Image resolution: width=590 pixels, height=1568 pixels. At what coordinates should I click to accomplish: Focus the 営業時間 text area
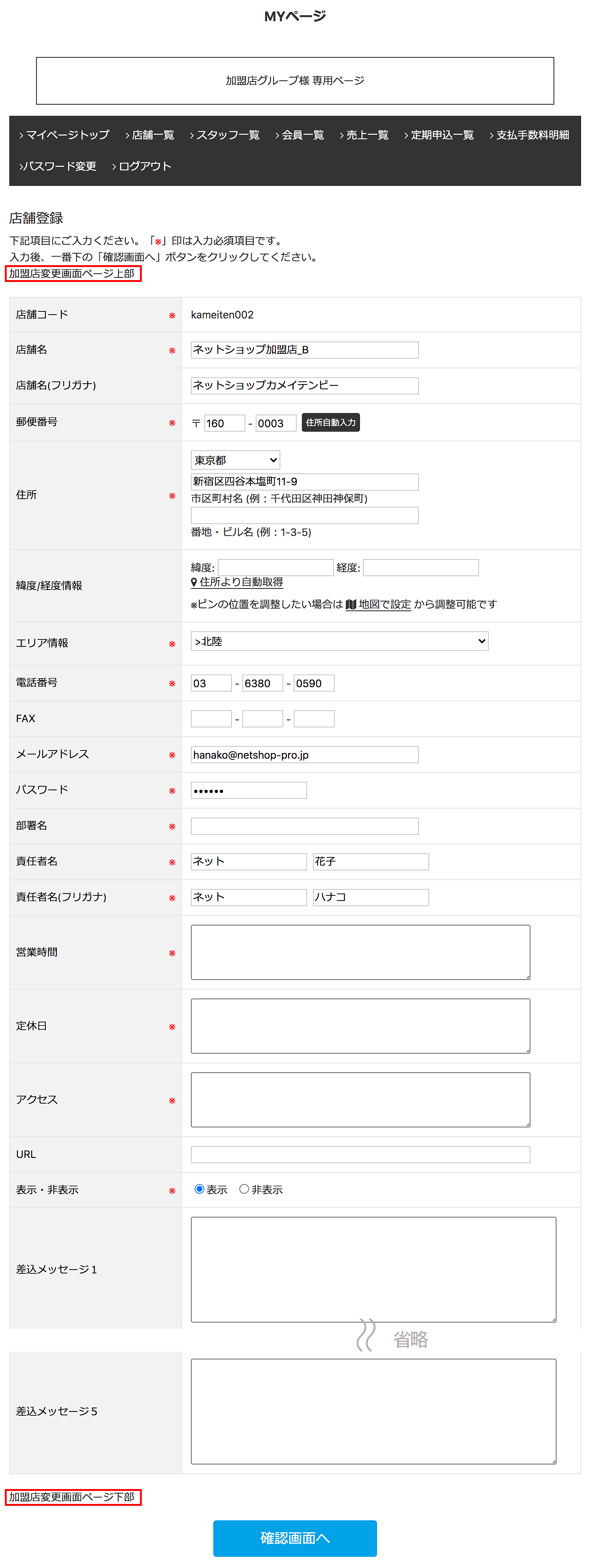tap(360, 952)
